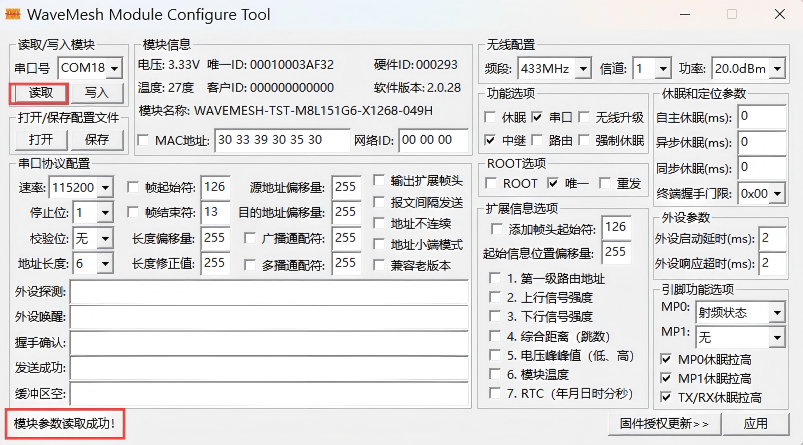This screenshot has height=445, width=803.
Task: Enable 输出扩展帧头 checkbox
Action: pos(379,181)
